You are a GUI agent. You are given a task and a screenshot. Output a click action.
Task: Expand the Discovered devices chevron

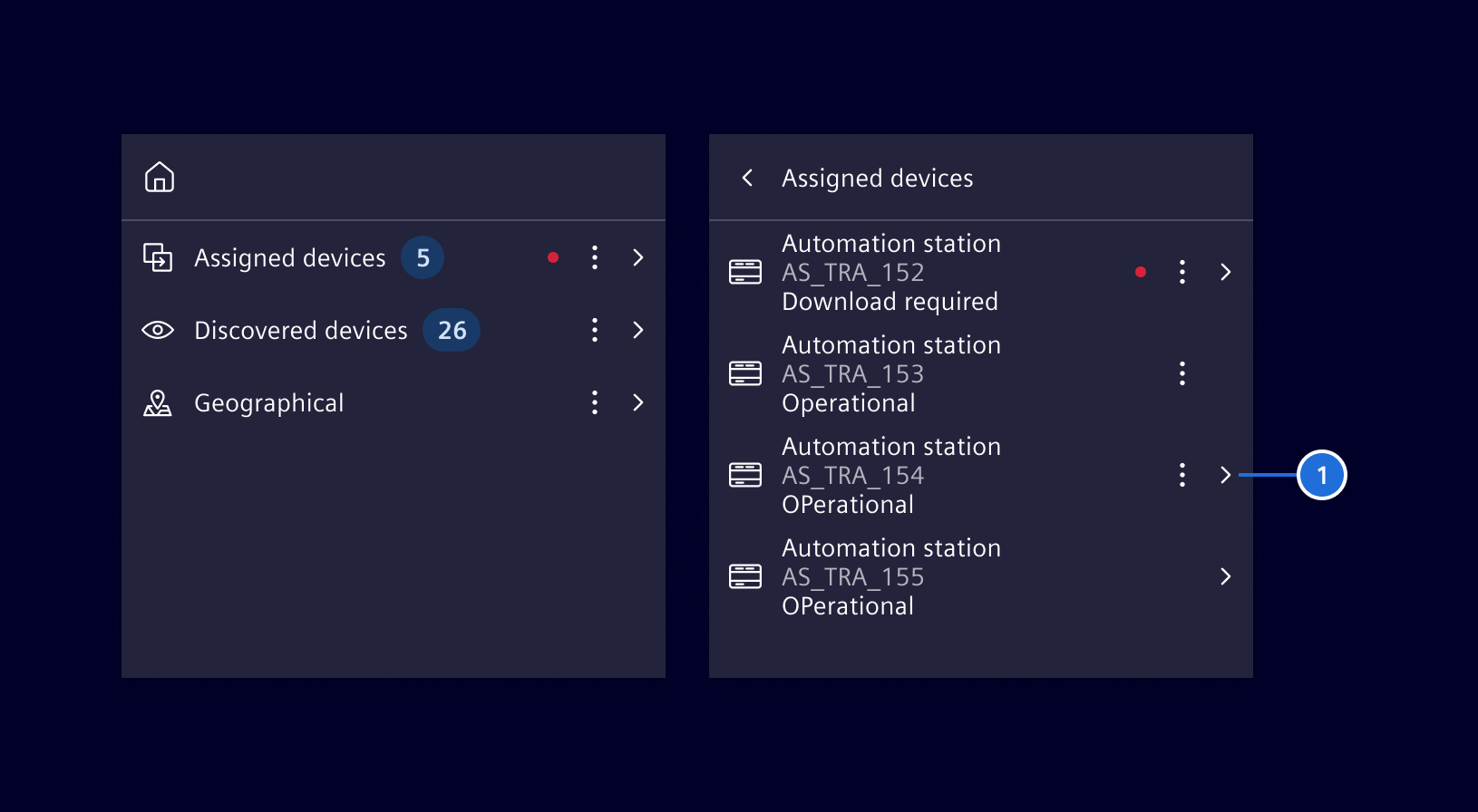pos(638,330)
